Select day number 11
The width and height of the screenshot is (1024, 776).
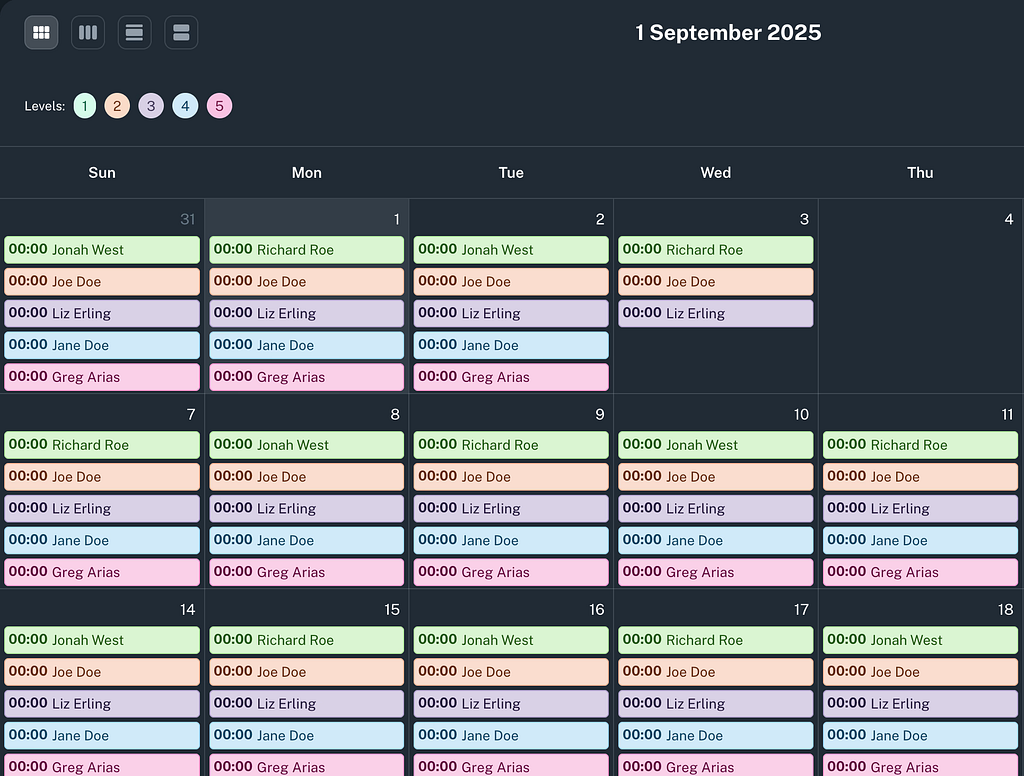[1007, 415]
